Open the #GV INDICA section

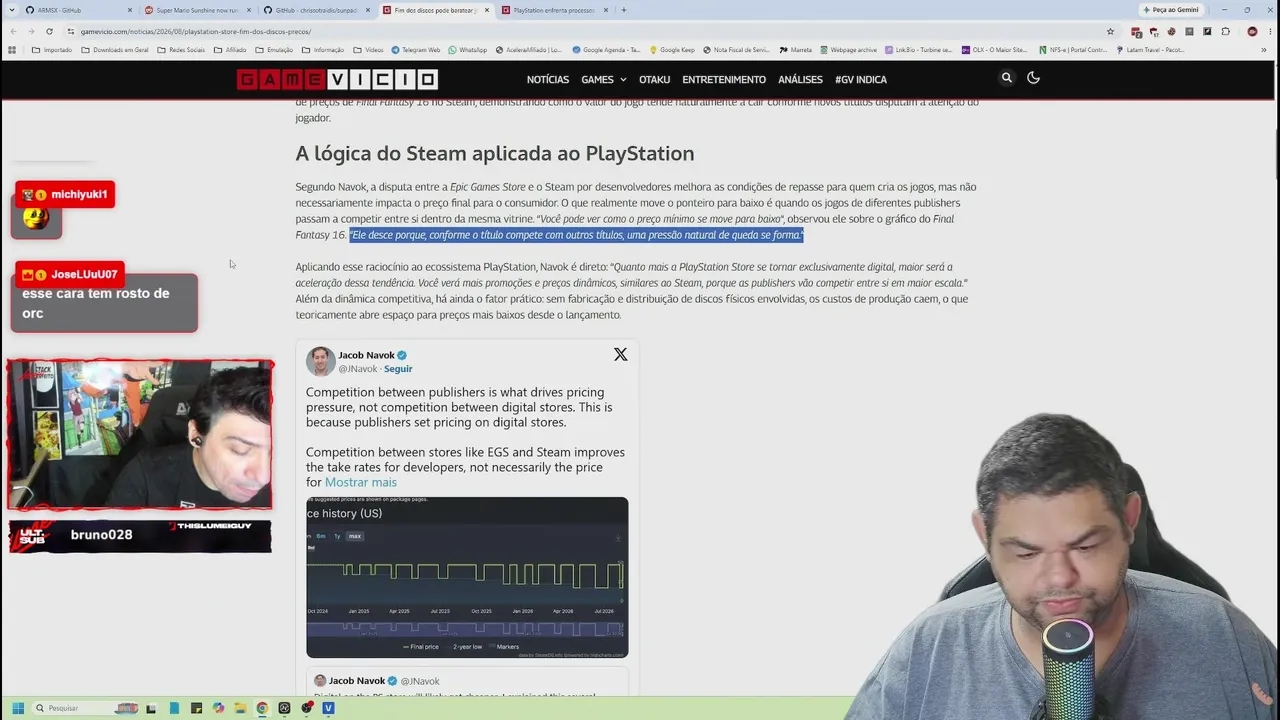point(861,80)
